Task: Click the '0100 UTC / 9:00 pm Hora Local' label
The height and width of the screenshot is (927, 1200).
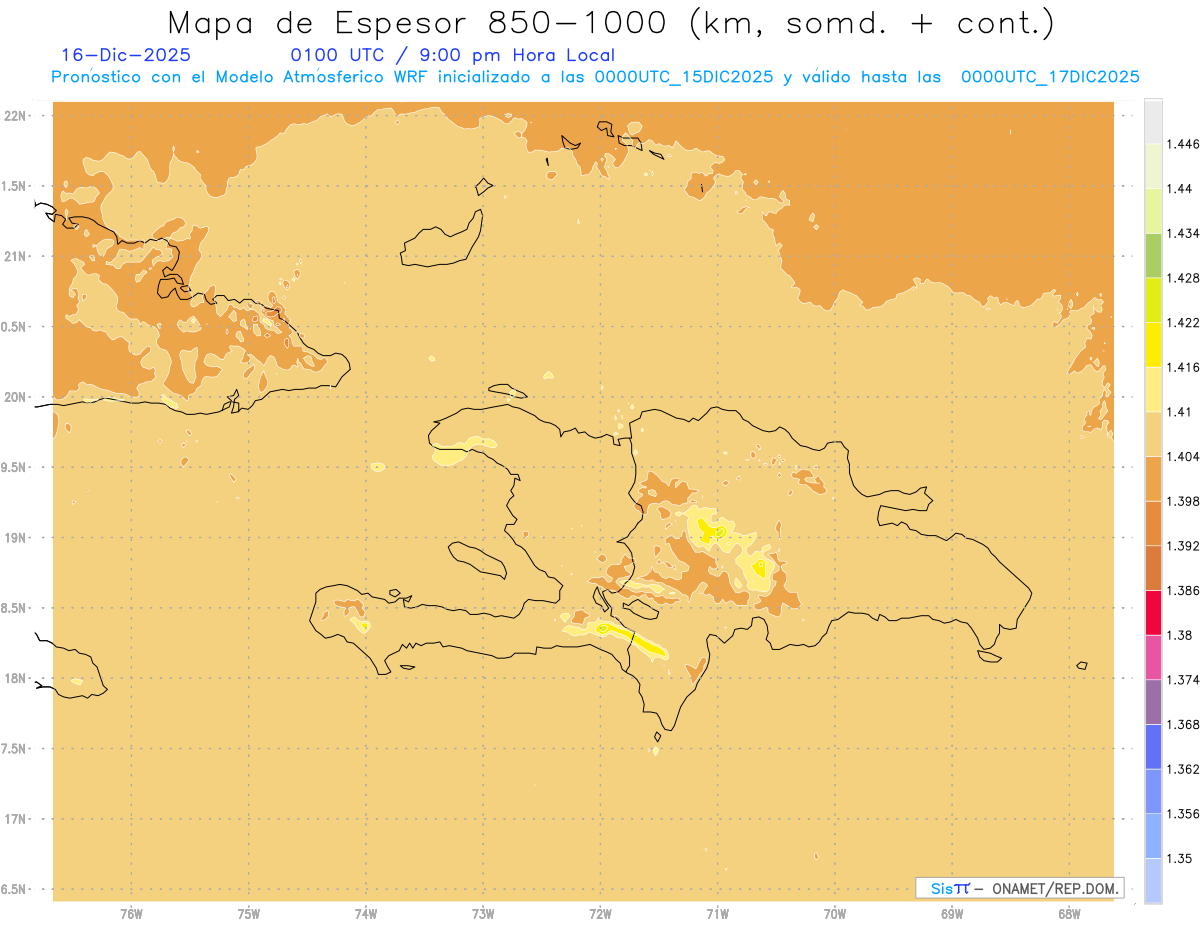Action: 453,56
